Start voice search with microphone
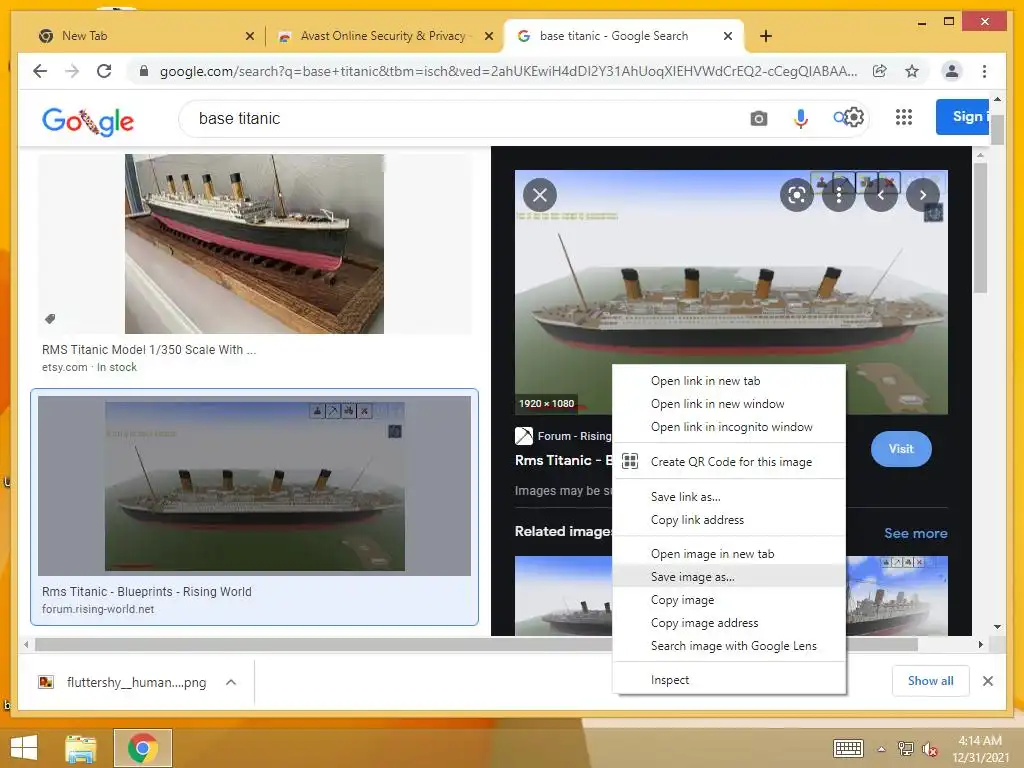Image resolution: width=1024 pixels, height=768 pixels. point(801,118)
